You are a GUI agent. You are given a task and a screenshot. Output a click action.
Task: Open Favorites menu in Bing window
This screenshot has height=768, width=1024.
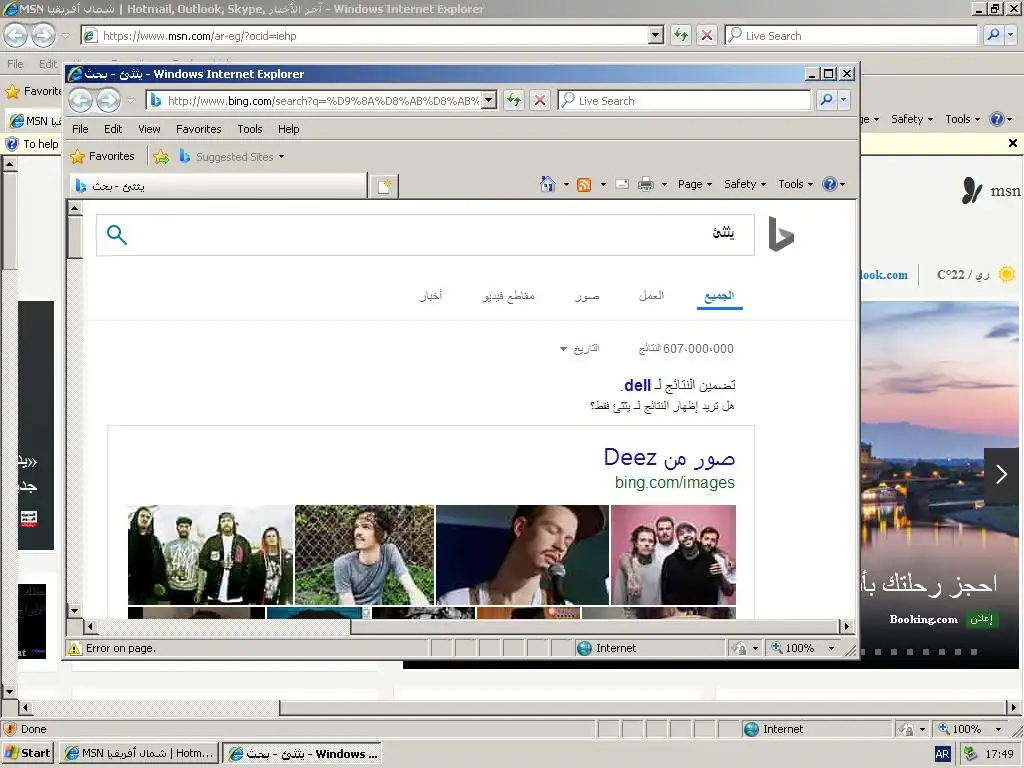point(199,129)
